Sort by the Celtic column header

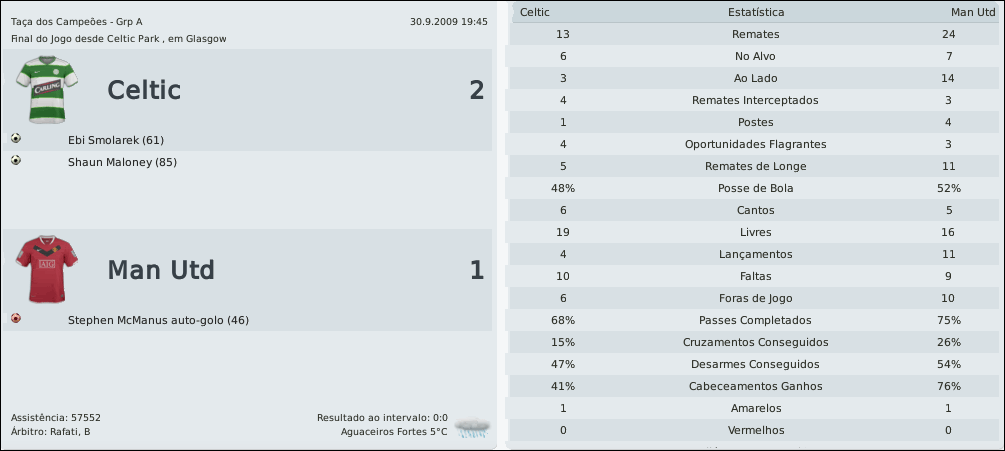point(536,12)
